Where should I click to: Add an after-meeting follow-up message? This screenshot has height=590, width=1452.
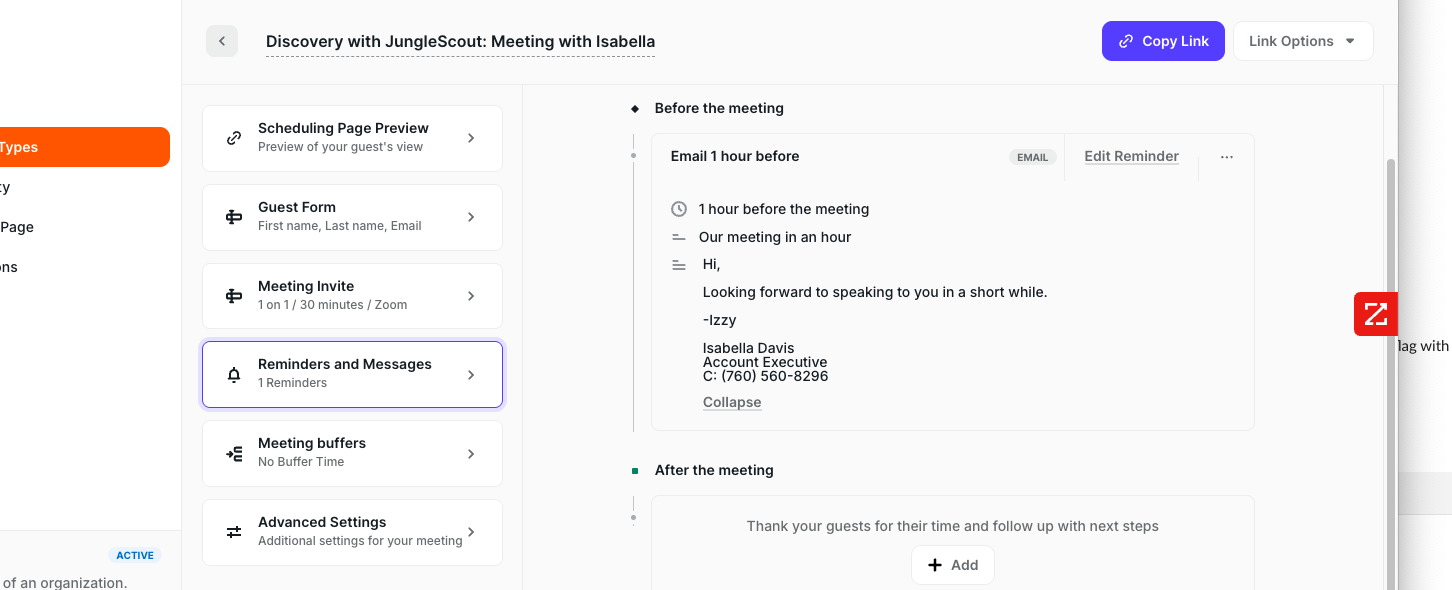click(952, 565)
